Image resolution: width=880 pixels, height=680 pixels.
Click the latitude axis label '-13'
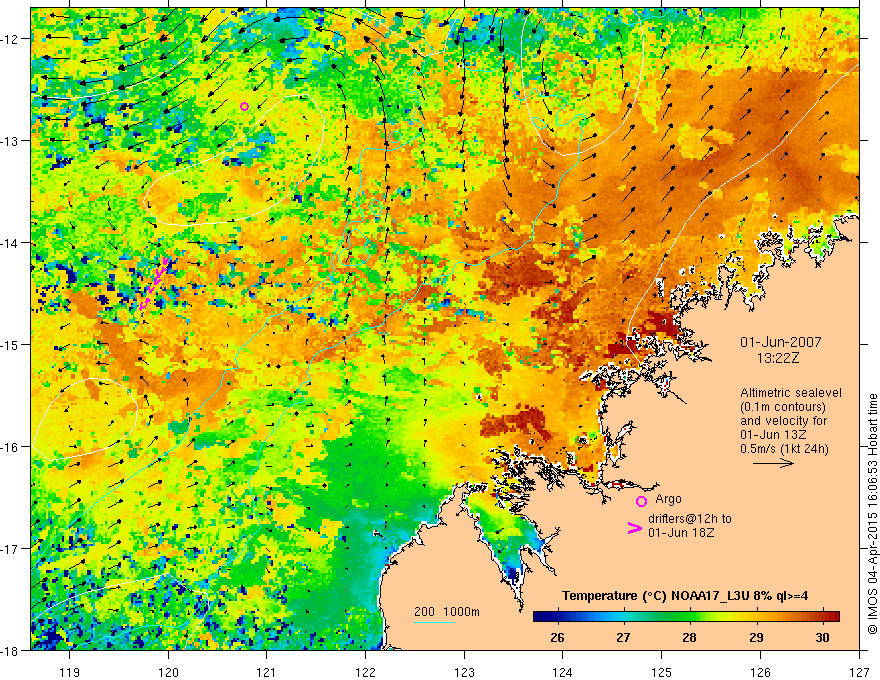(10, 140)
